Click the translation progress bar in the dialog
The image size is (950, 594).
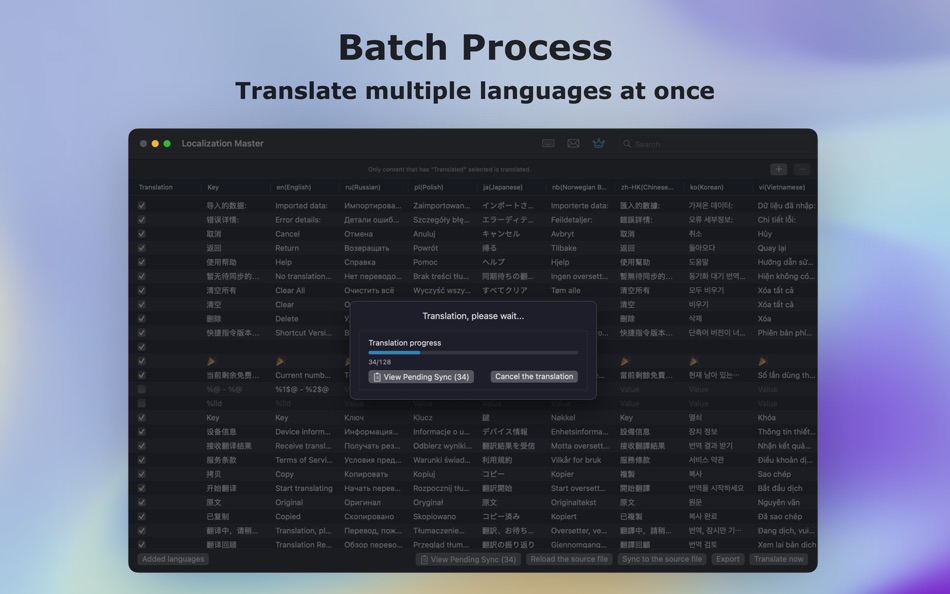(x=473, y=352)
